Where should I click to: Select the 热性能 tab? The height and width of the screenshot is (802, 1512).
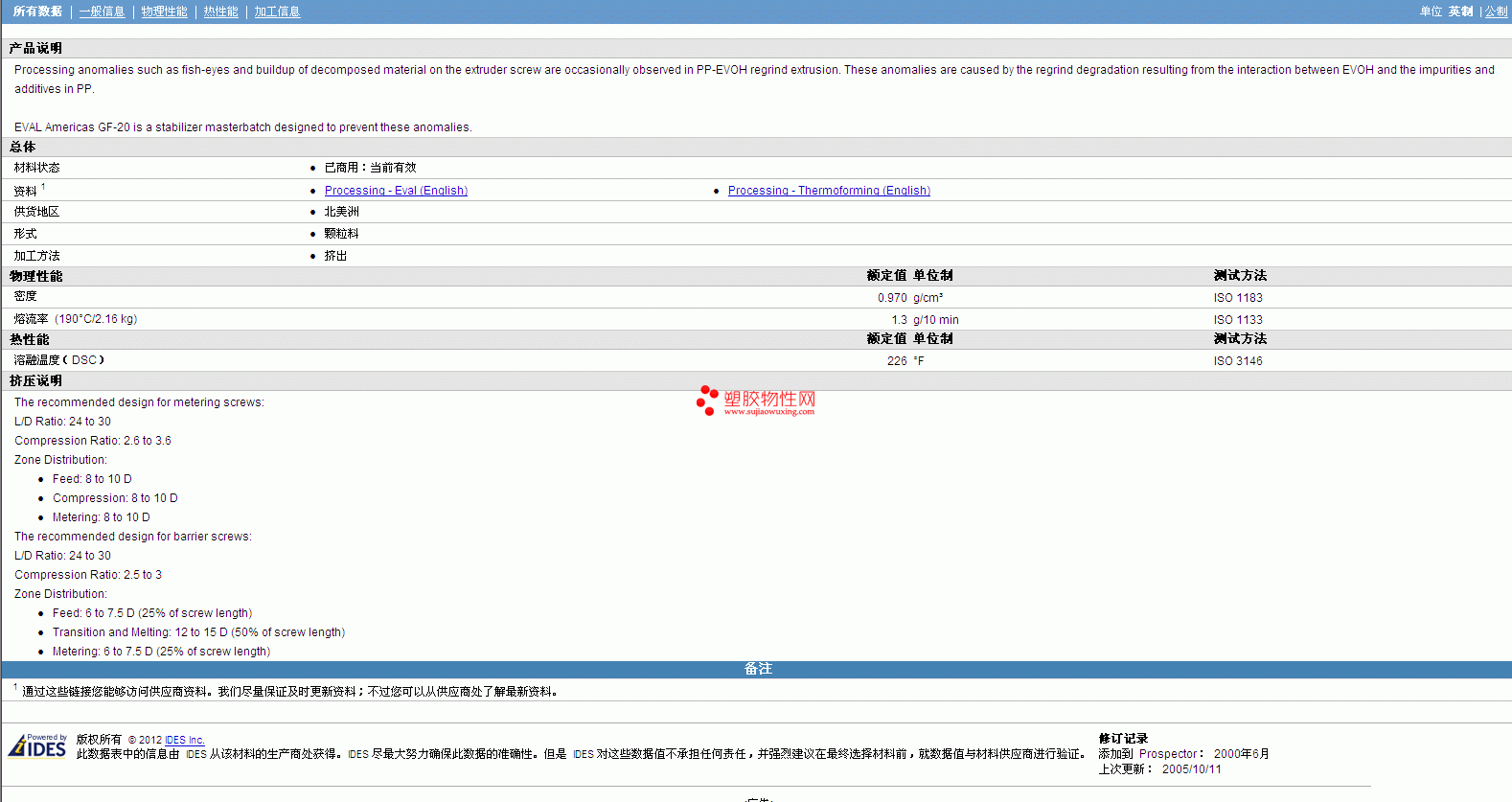coord(220,11)
